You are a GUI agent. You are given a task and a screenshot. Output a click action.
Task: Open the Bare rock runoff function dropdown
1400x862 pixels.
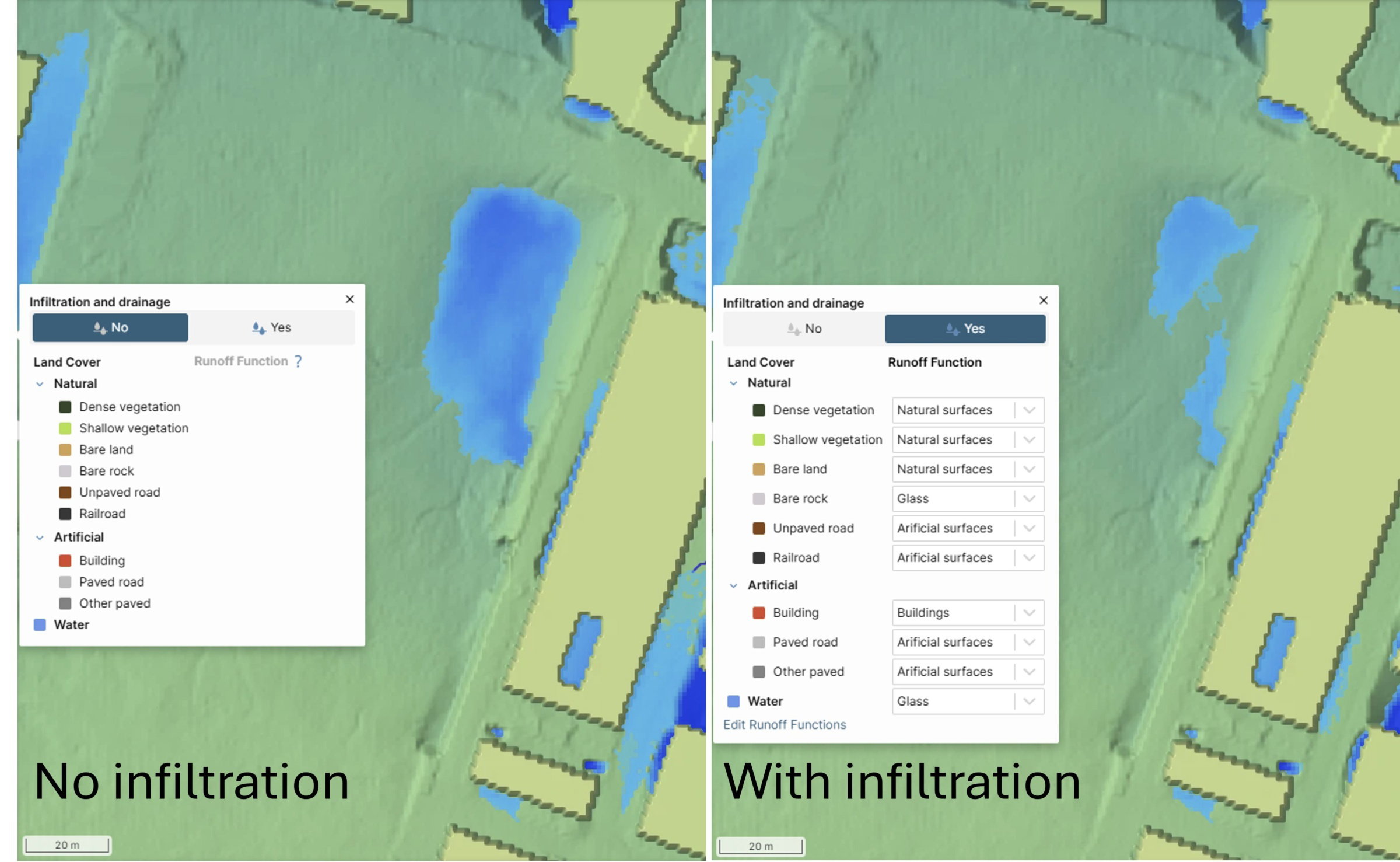click(968, 498)
